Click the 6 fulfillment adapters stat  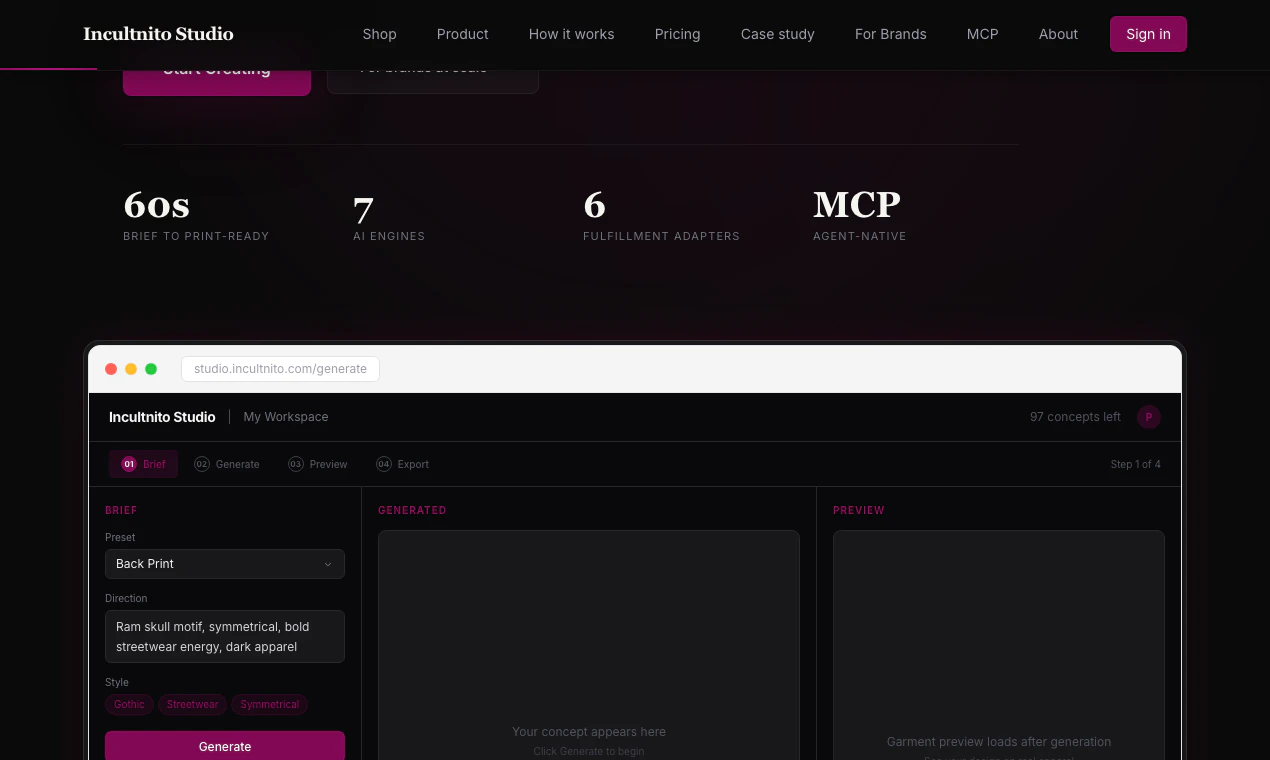[661, 215]
